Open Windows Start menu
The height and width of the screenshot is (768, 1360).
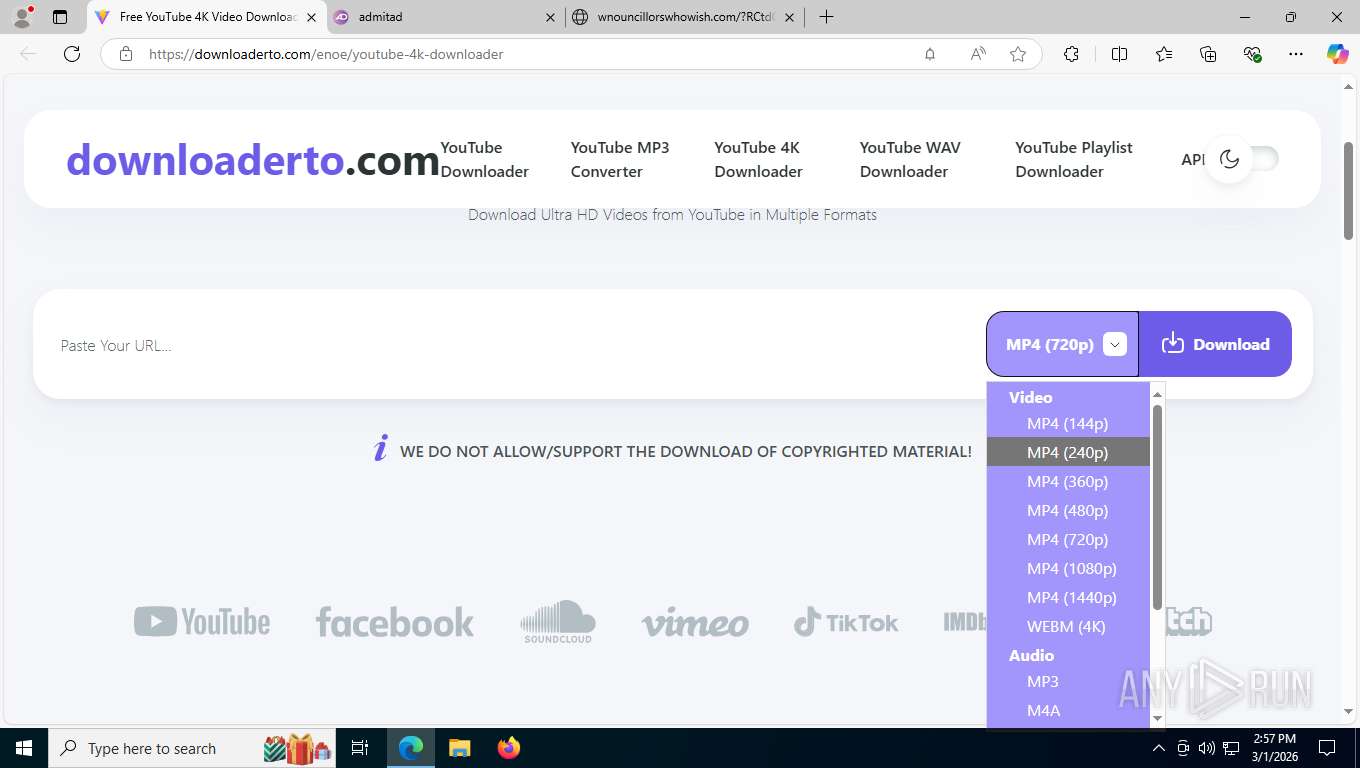pyautogui.click(x=23, y=748)
